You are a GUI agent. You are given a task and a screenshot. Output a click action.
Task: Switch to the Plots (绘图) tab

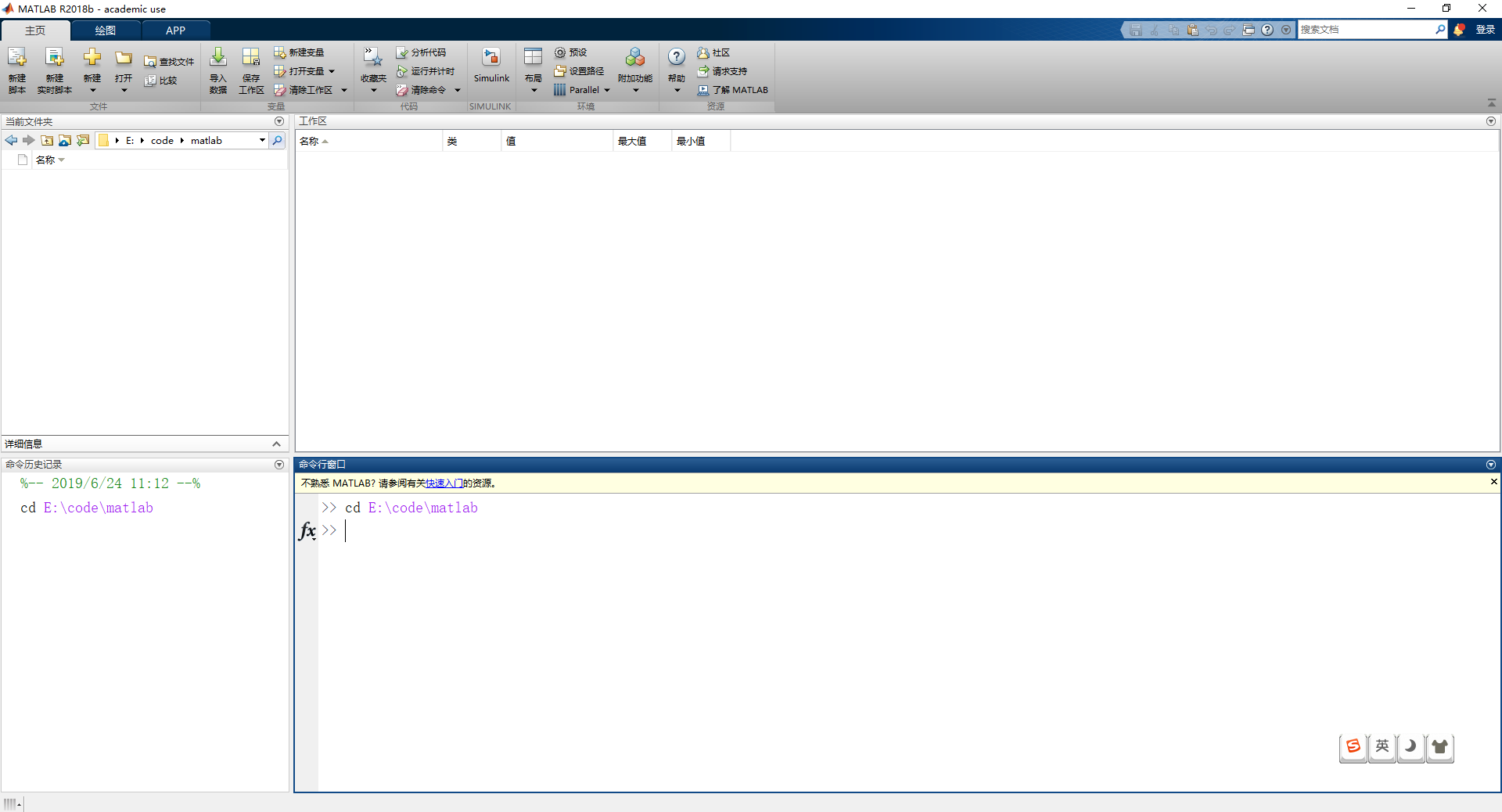[106, 31]
